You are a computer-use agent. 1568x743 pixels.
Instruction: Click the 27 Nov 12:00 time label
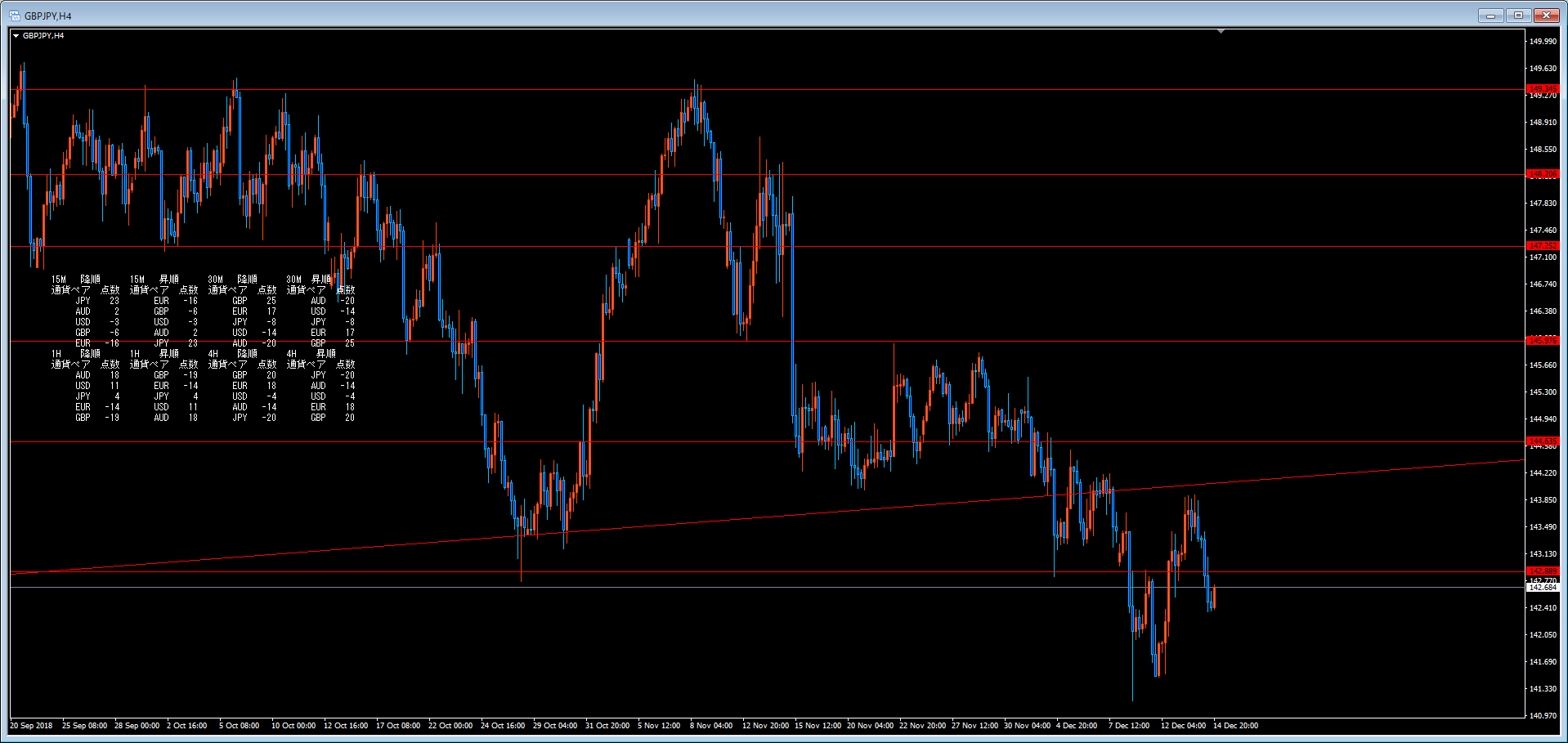[x=974, y=726]
